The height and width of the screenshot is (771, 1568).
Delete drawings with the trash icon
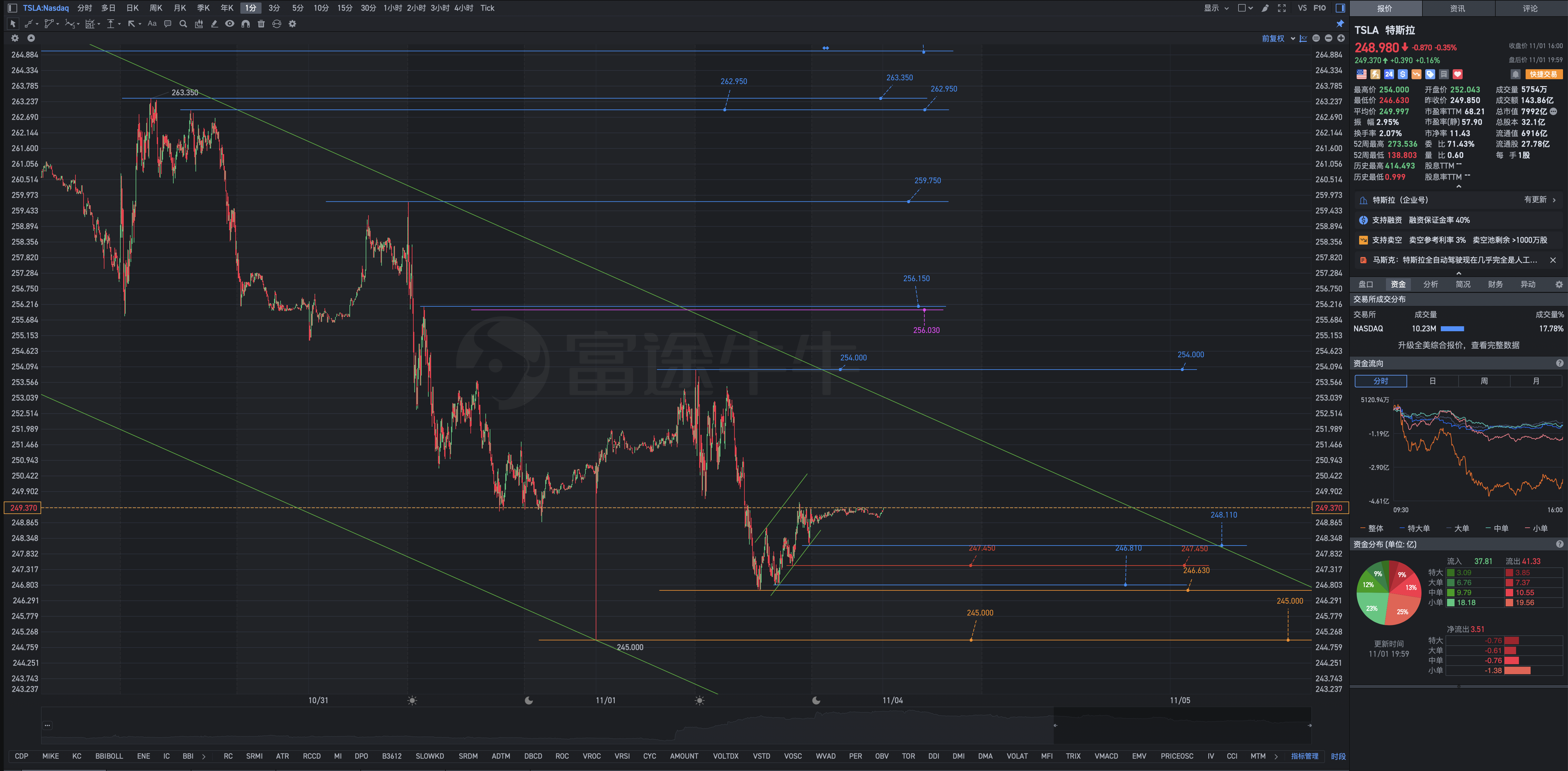click(261, 24)
